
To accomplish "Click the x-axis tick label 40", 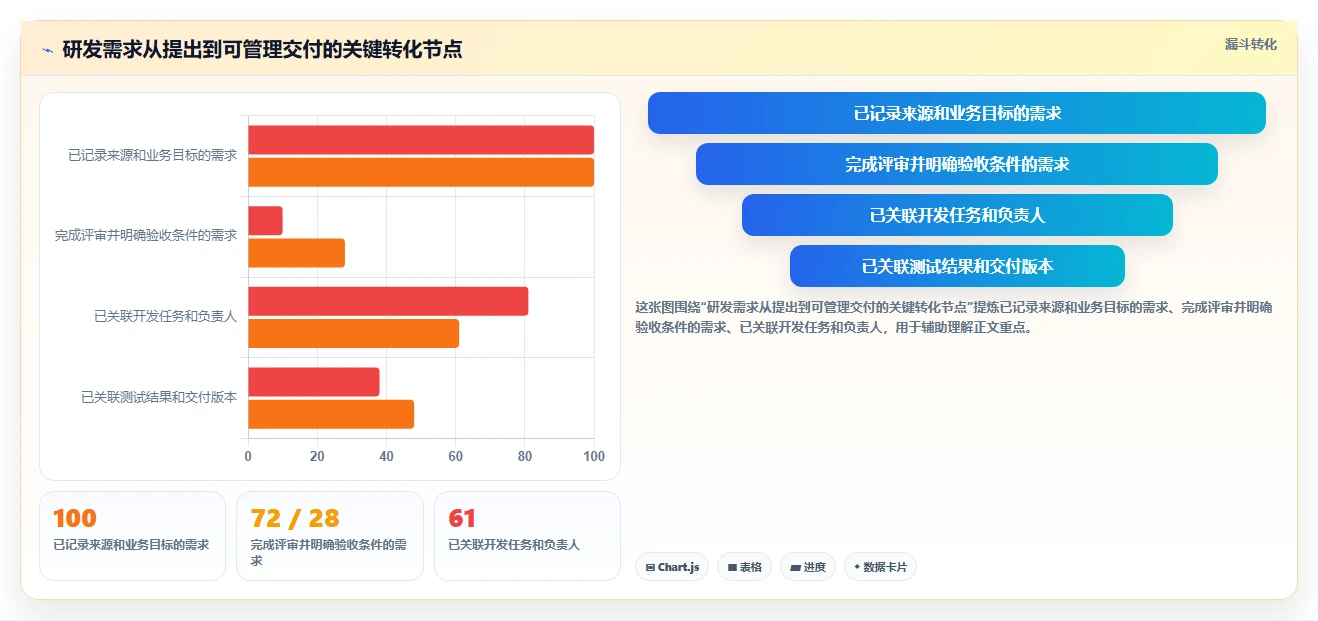I will click(x=386, y=456).
